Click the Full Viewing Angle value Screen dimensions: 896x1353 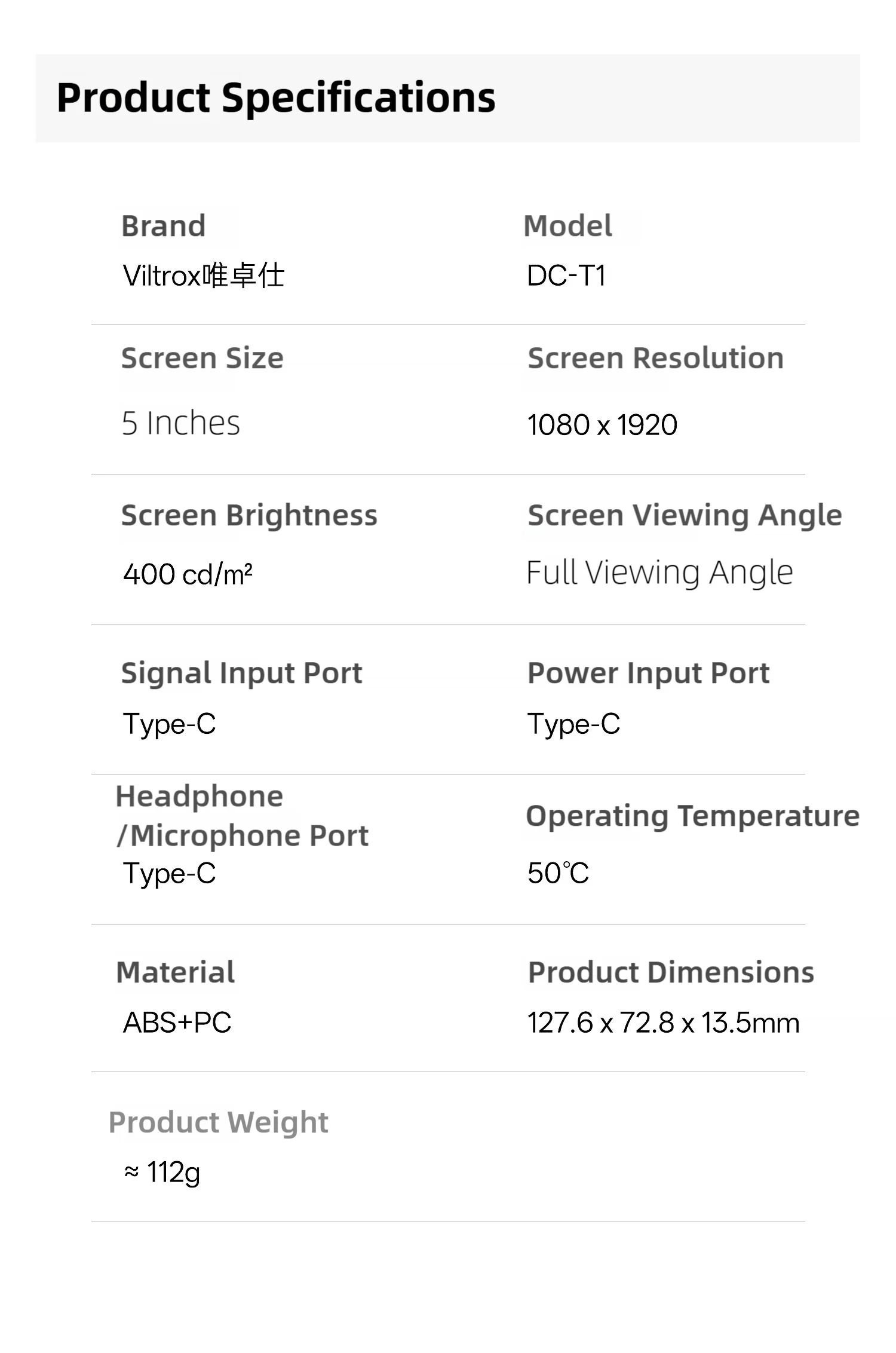[x=659, y=573]
